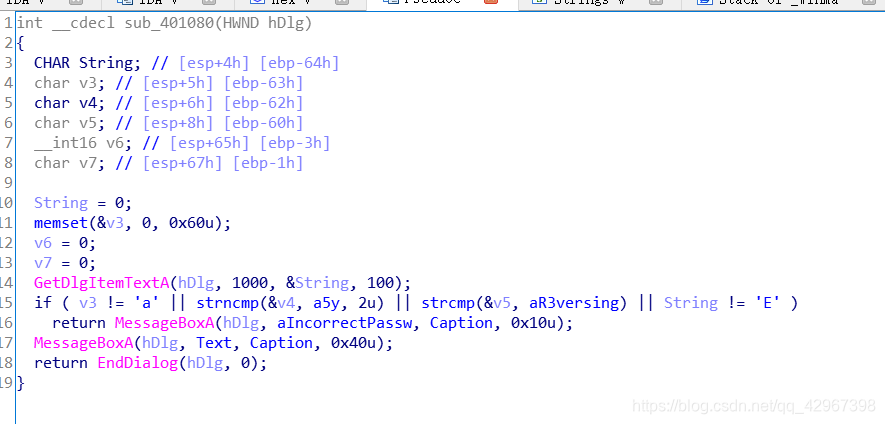Click the strcmp function call

tap(448, 303)
